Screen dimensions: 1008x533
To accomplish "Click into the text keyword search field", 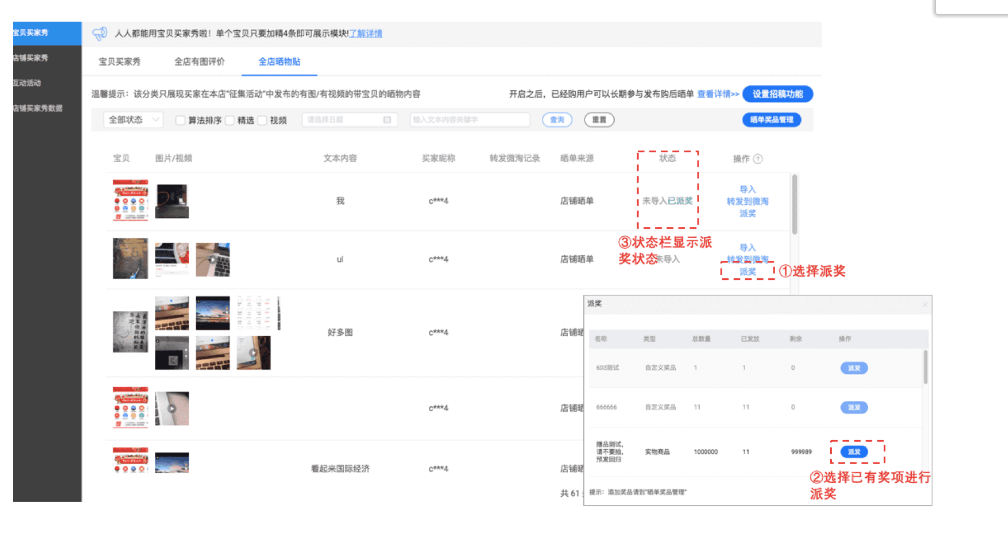I will (468, 120).
